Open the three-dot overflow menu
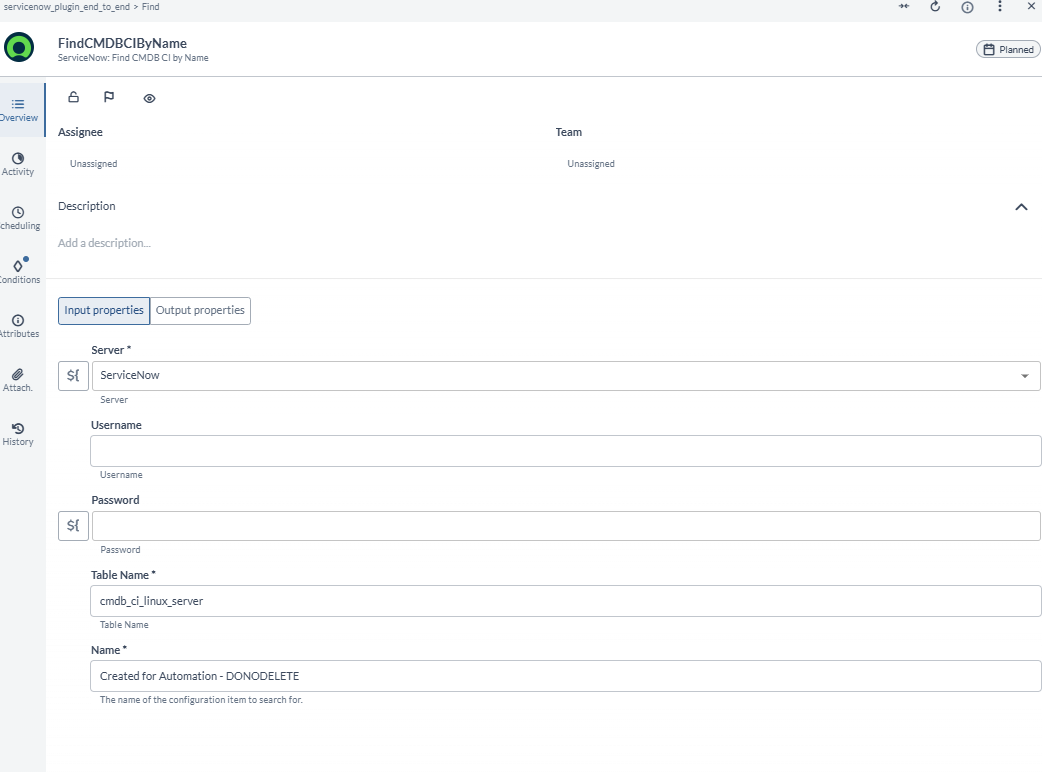Image resolution: width=1042 pixels, height=772 pixels. 999,7
